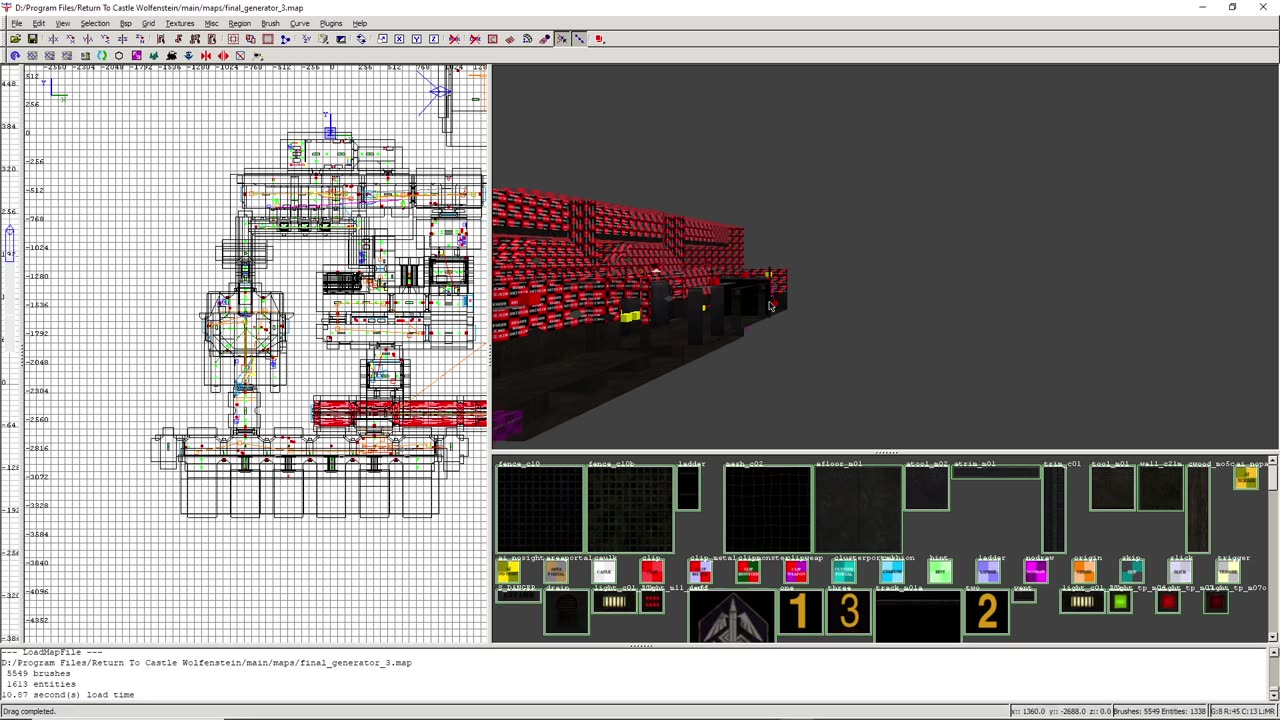Select the areaportal shader thumbnail
This screenshot has width=1280, height=720.
click(x=555, y=572)
